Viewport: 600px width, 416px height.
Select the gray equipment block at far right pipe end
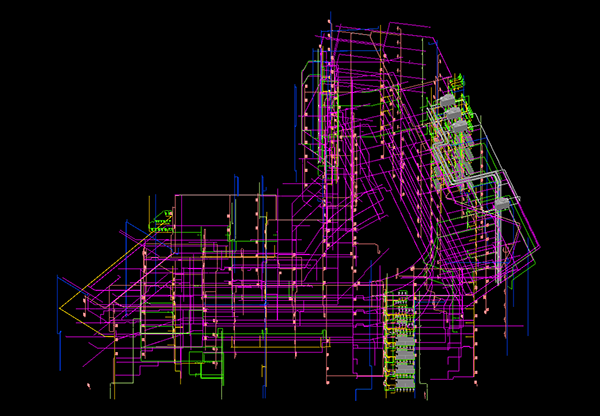504,201
